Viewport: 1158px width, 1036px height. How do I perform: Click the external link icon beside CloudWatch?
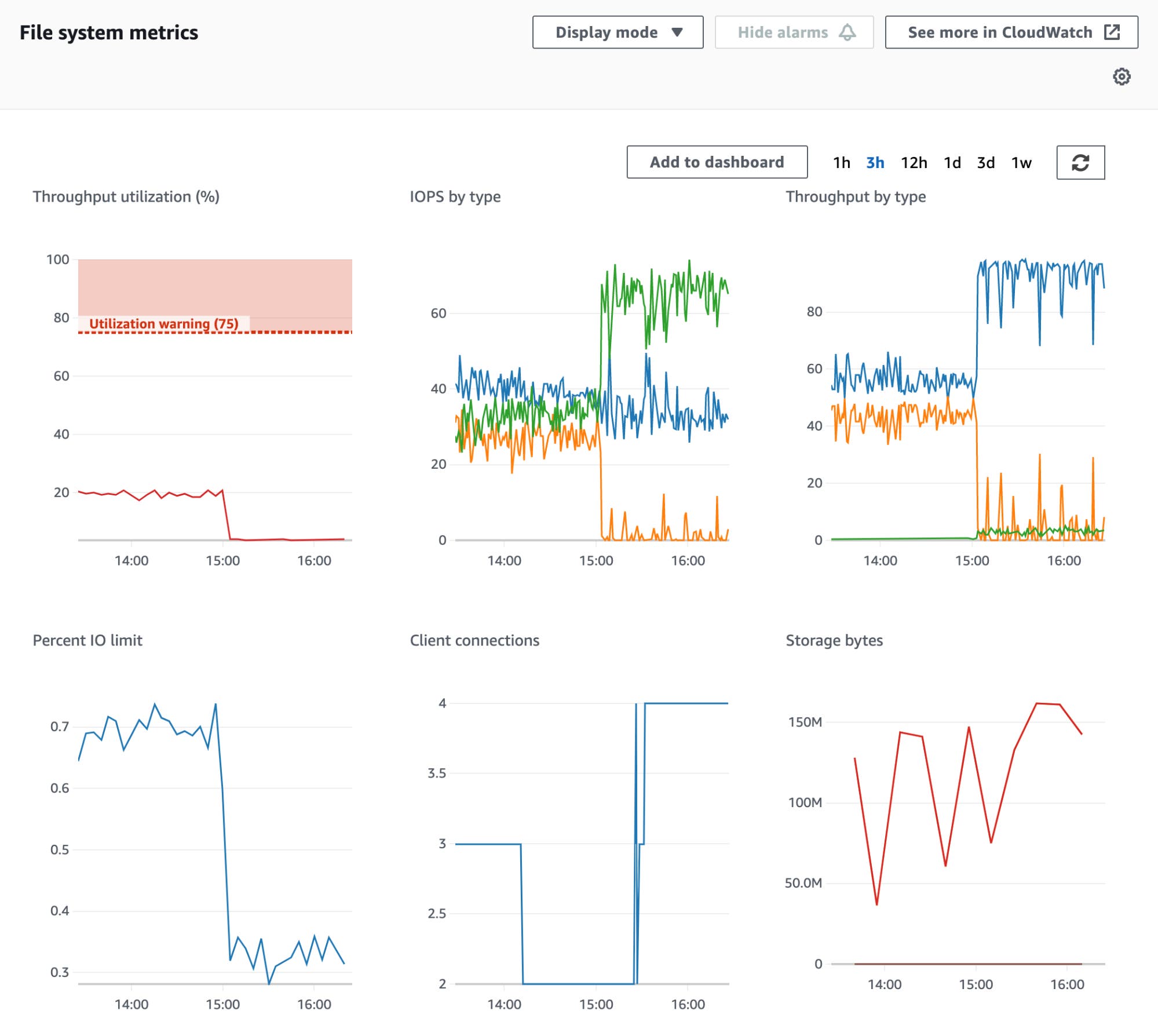pos(1112,32)
